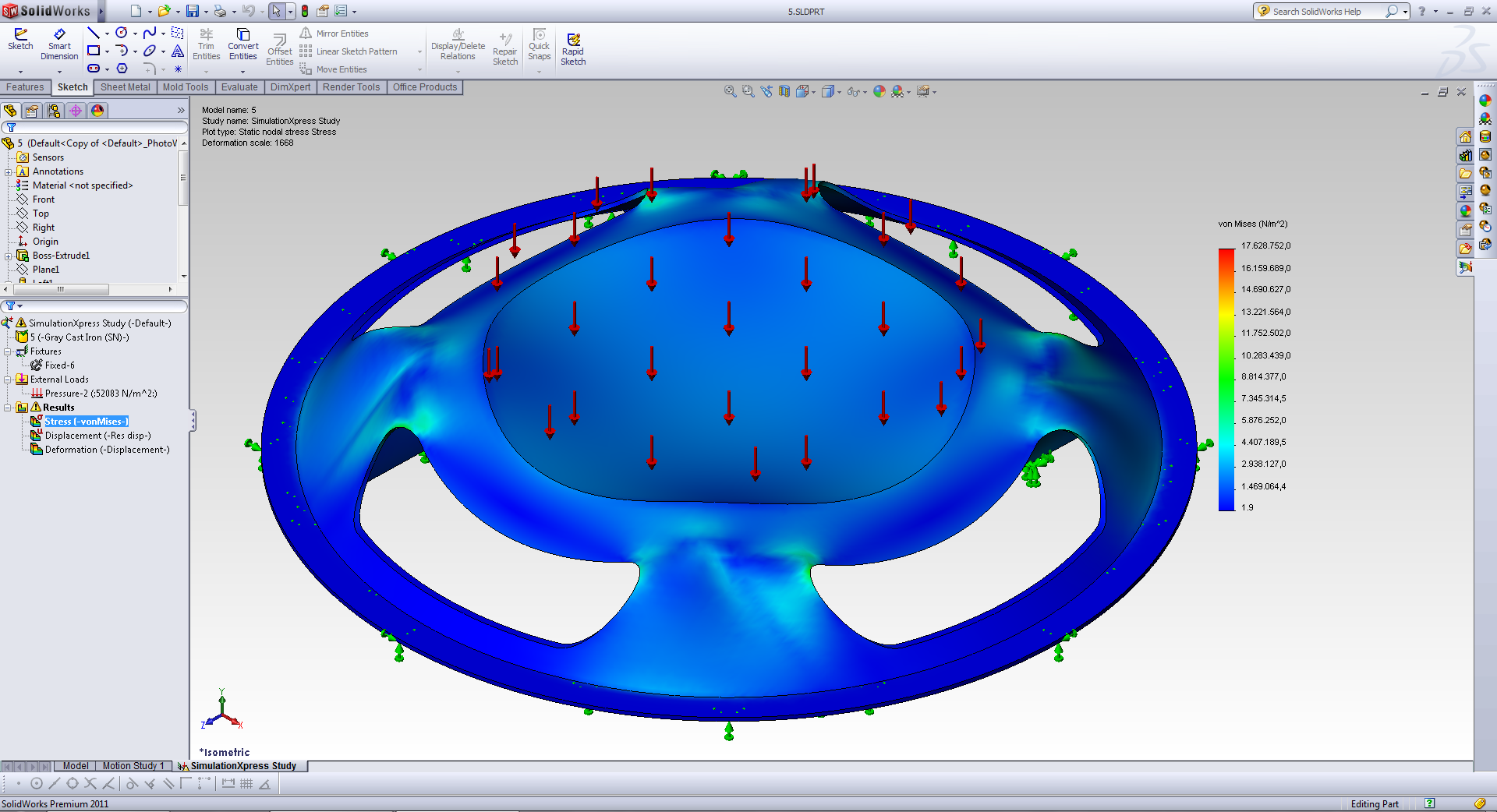Select the Point sketch tool
This screenshot has height=812, width=1497.
pyautogui.click(x=178, y=69)
